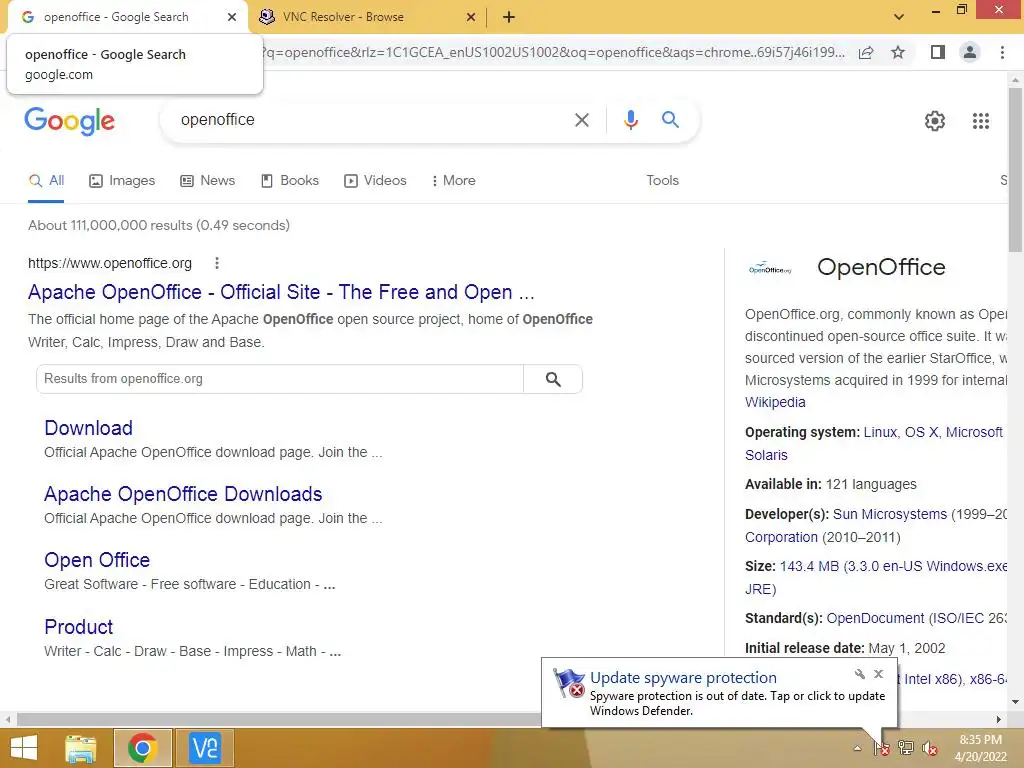Open OS X operating system link
The image size is (1024, 768).
tap(921, 432)
